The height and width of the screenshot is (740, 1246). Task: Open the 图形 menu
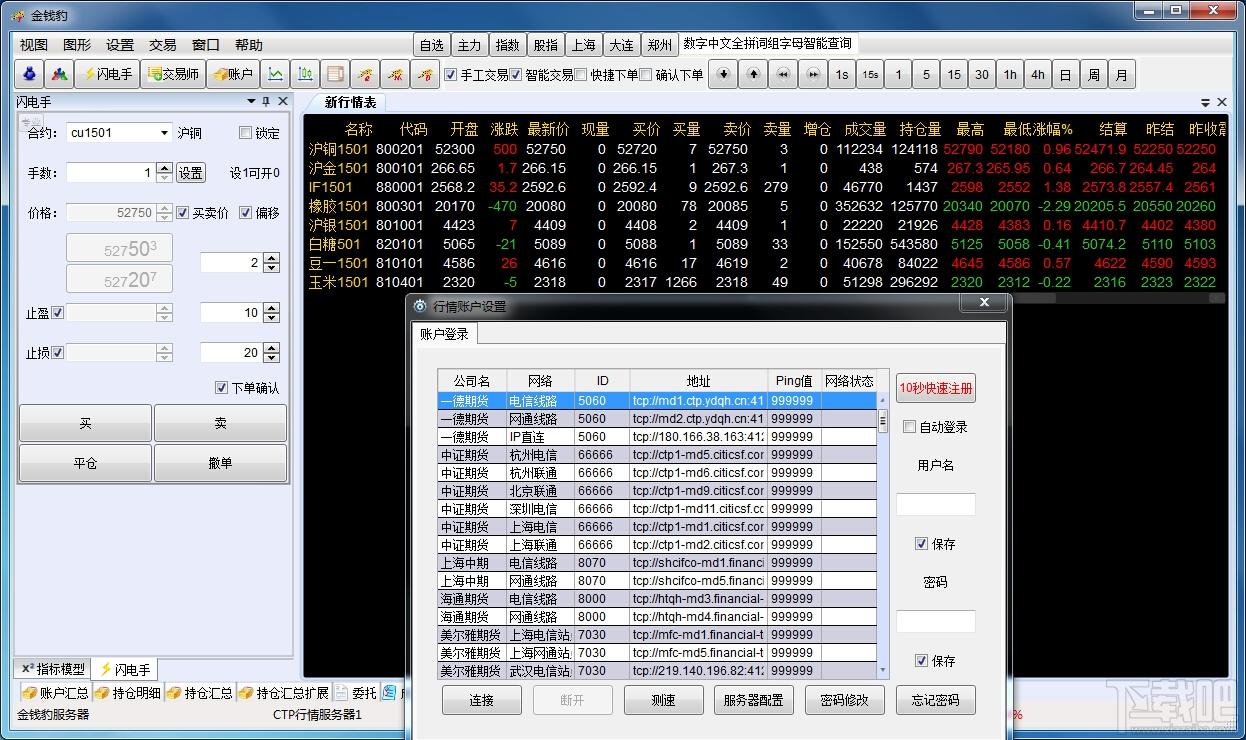coord(77,45)
